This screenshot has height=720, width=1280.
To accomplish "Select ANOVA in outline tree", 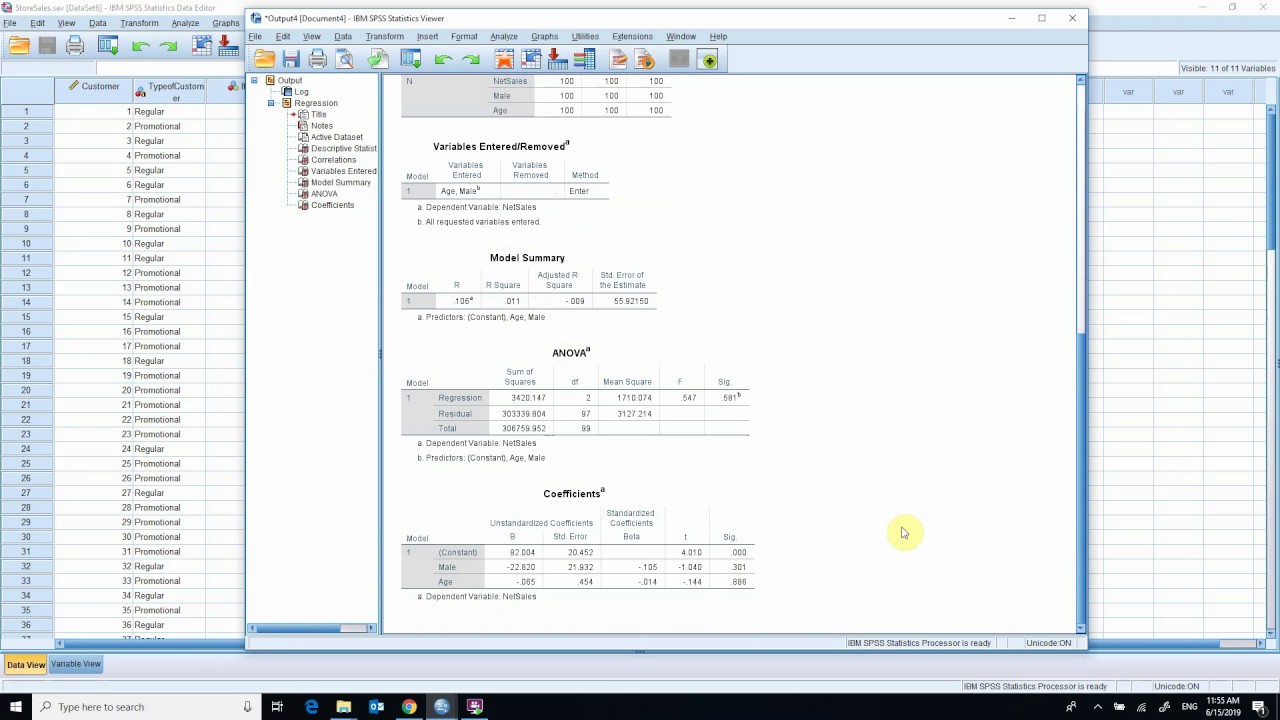I will click(x=324, y=194).
